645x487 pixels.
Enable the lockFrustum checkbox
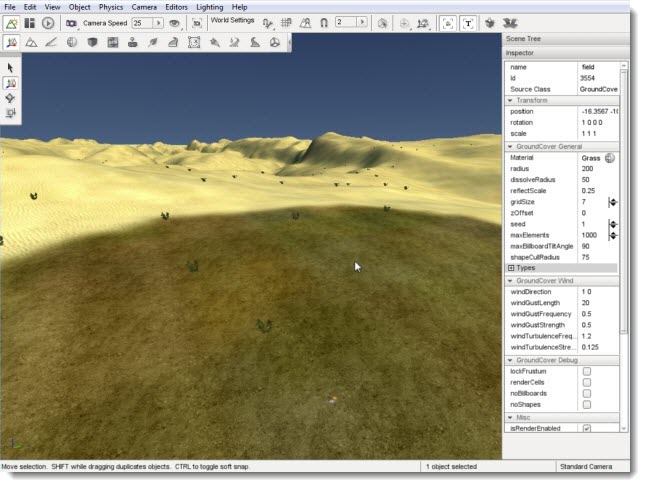coord(587,371)
